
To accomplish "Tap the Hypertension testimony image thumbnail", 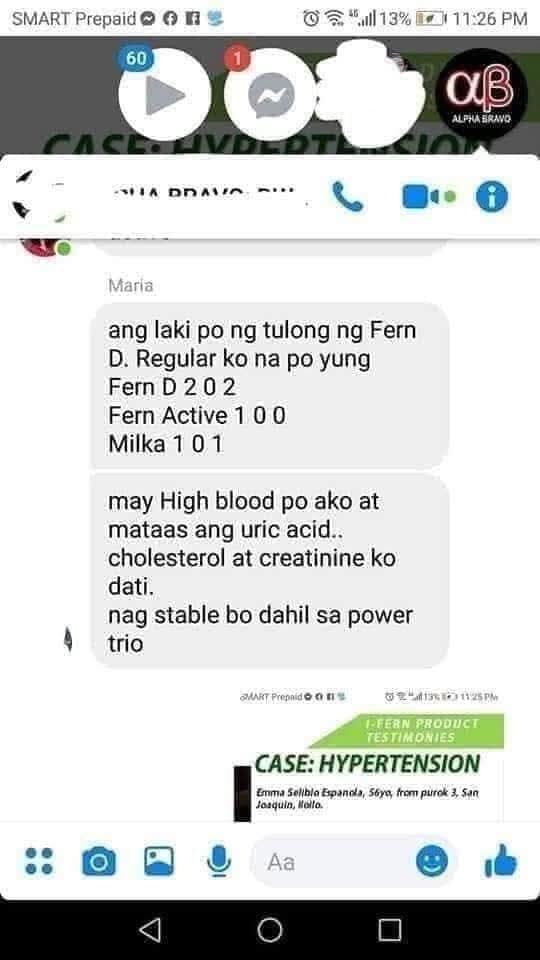I will tap(369, 768).
